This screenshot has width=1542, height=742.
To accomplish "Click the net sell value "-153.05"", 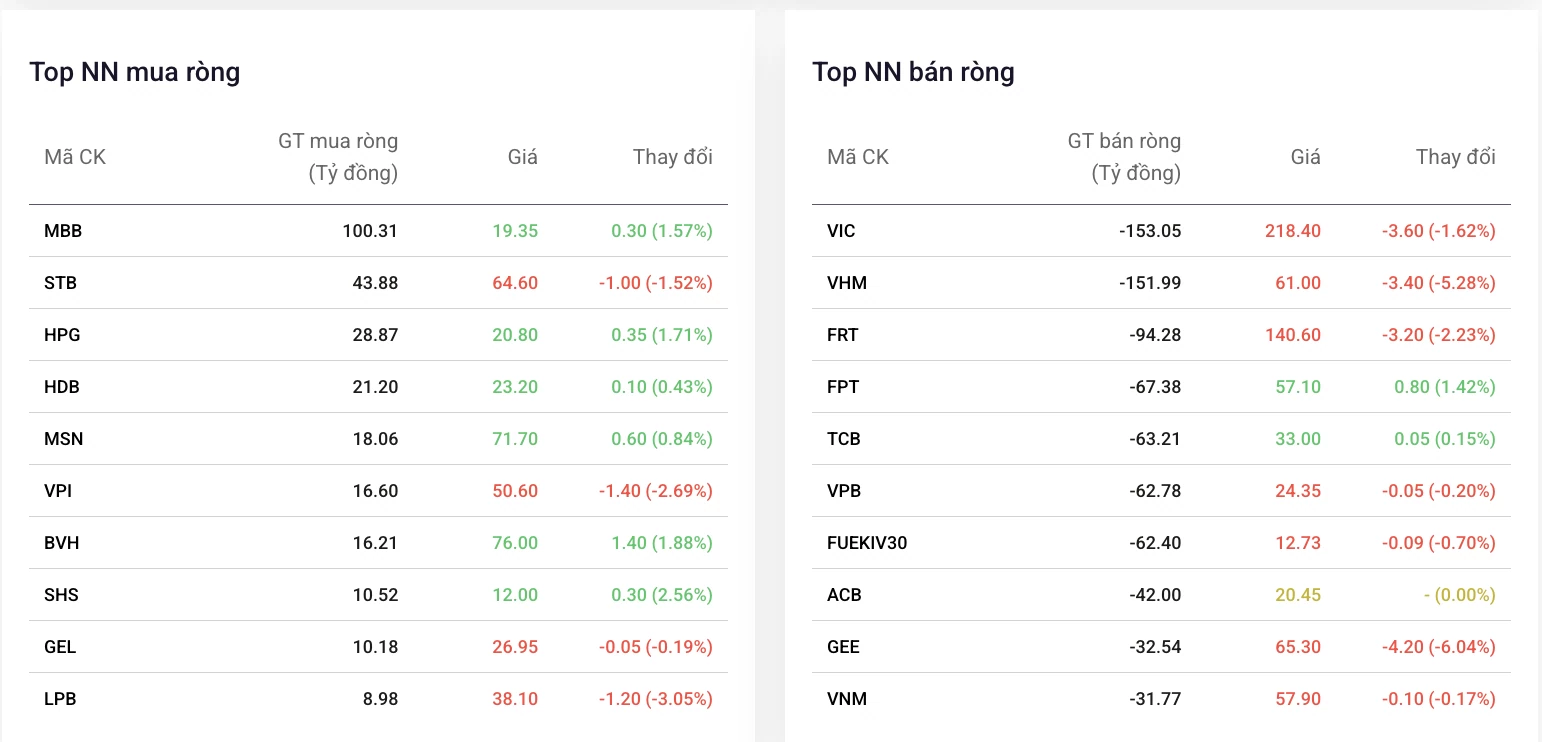I will pos(1150,231).
